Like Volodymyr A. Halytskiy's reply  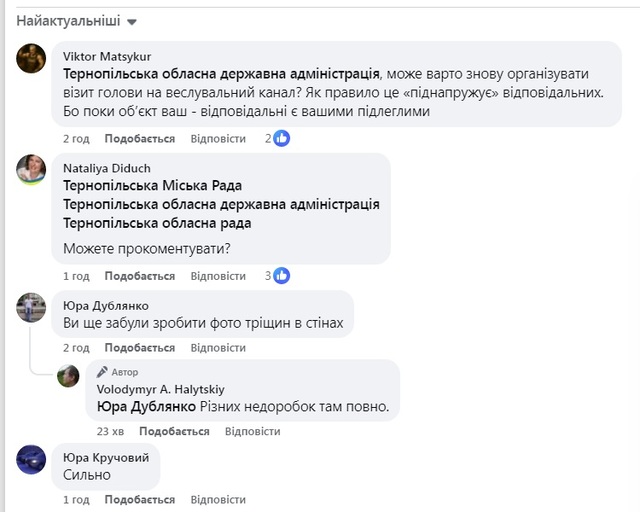pyautogui.click(x=173, y=431)
